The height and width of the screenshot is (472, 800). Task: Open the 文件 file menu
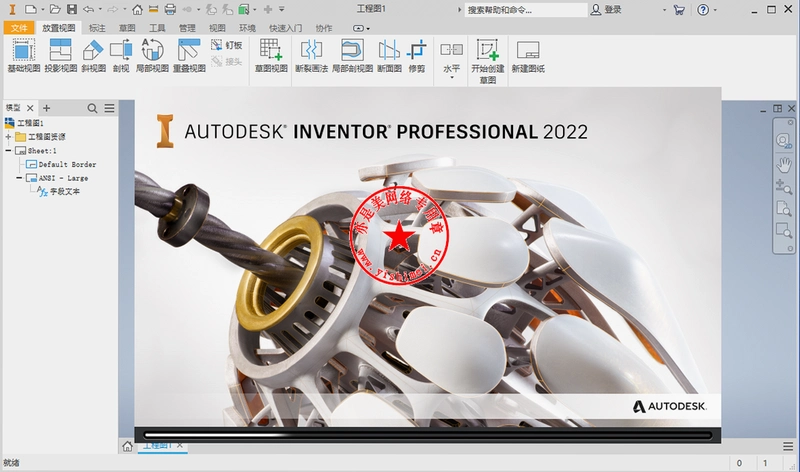coord(19,28)
